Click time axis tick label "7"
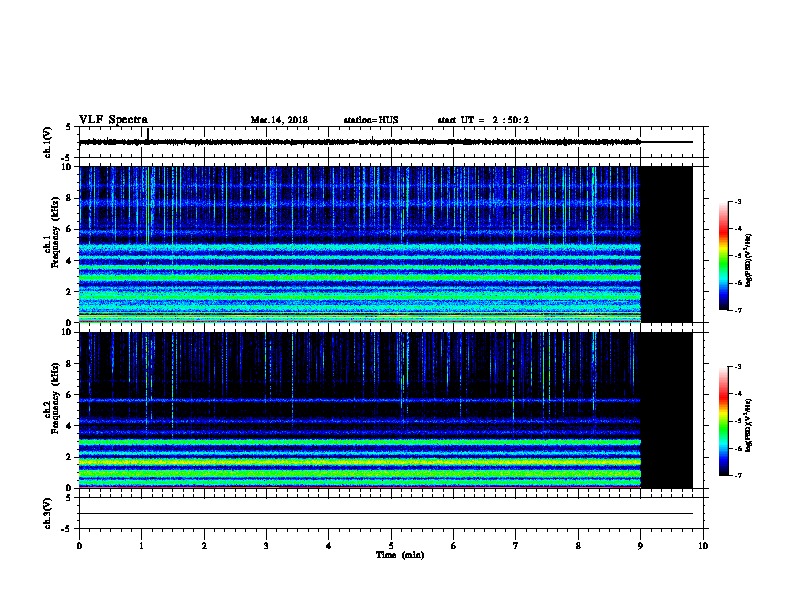This screenshot has height=612, width=792. 516,546
